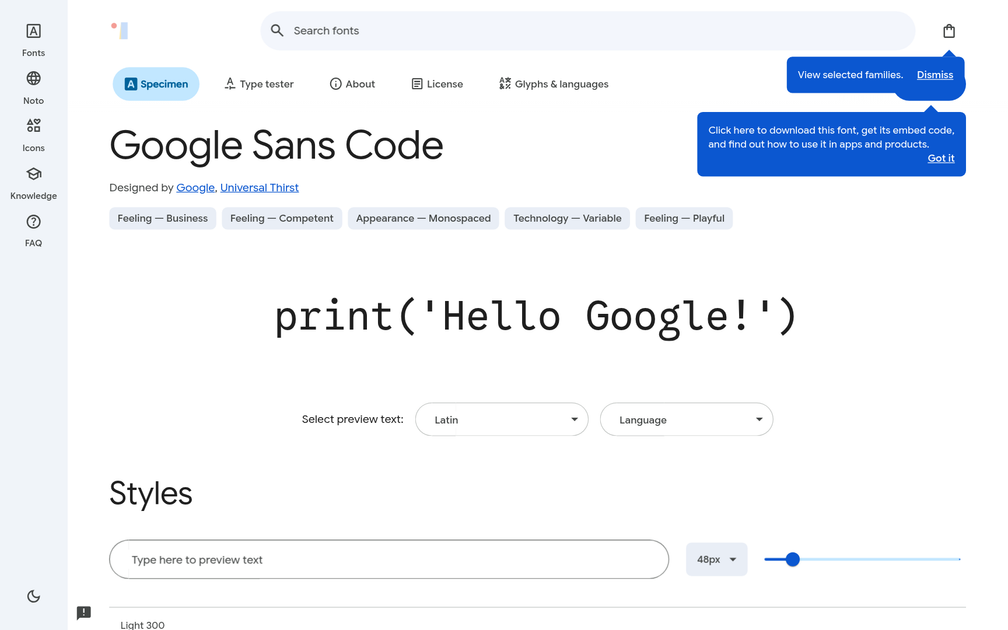Click the Google Fonts logo
Screen dimensions: 1008x630
(119, 30)
